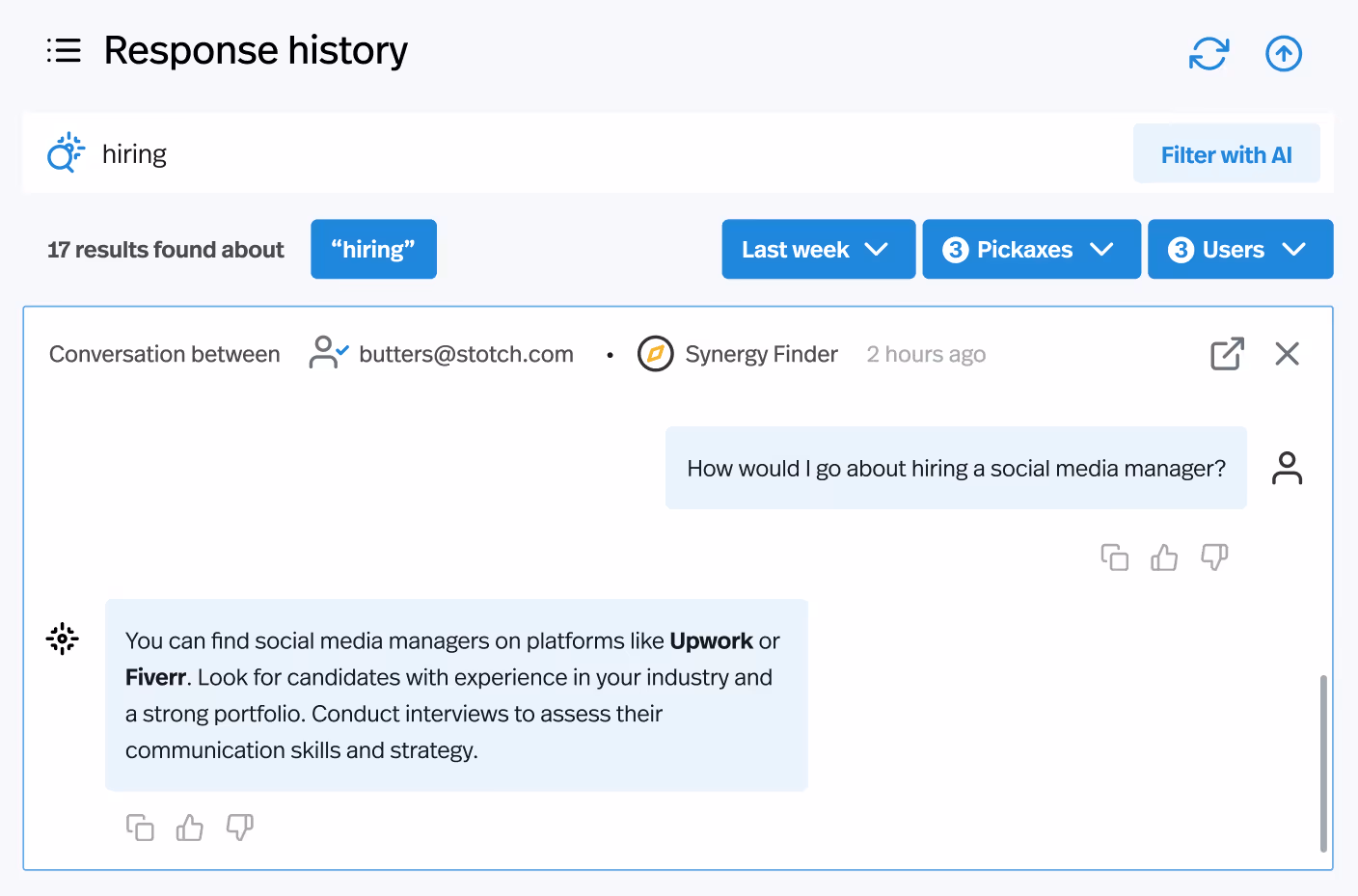Screen dimensions: 1358x896
Task: Click the list menu icon beside Response history
Action: 64,50
